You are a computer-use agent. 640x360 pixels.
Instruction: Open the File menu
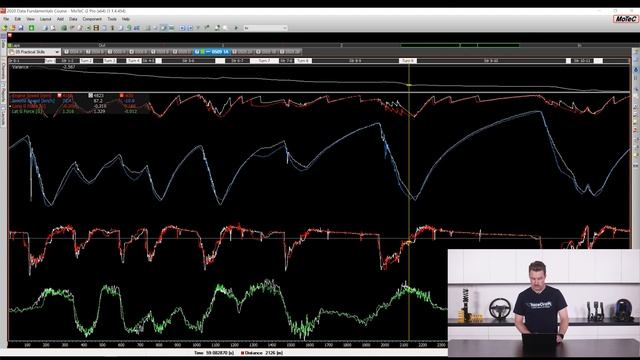click(x=6, y=19)
